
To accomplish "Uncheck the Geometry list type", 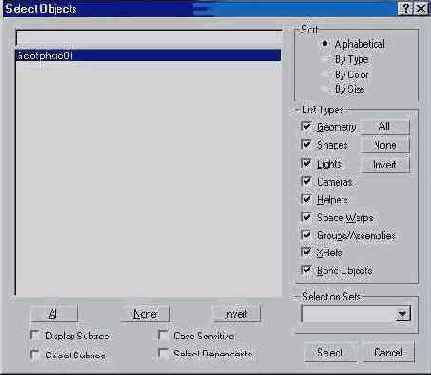I will [x=306, y=126].
